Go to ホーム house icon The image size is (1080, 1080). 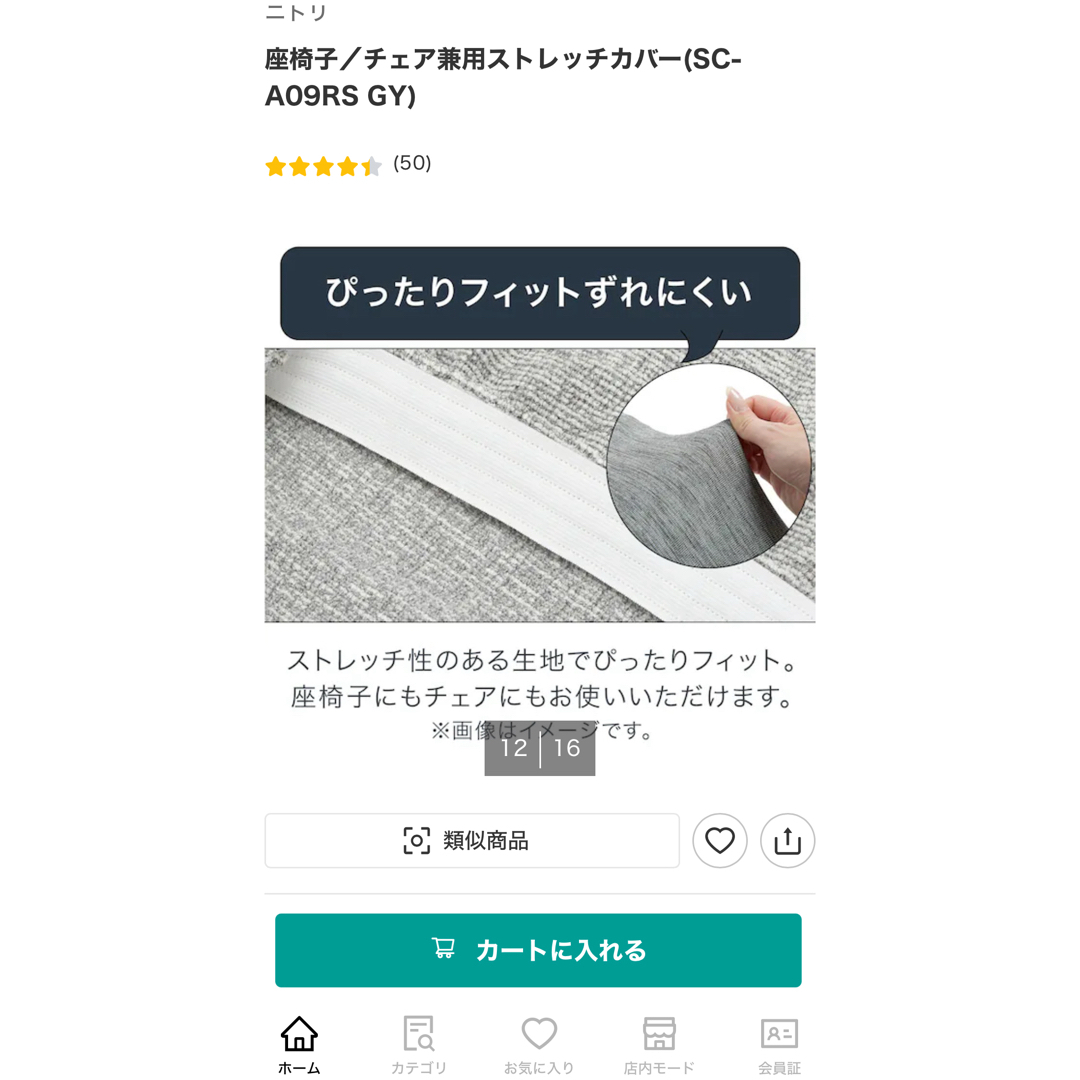(x=299, y=1033)
